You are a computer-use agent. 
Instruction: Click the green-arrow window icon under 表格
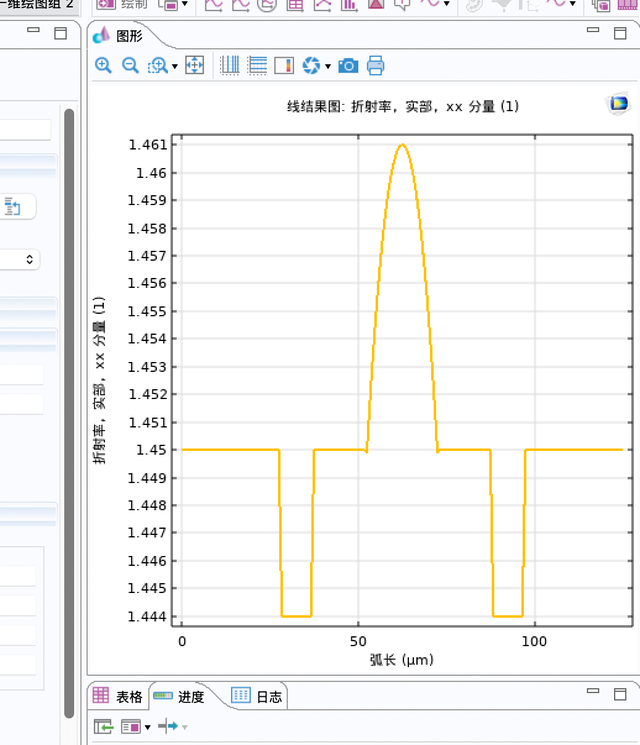[x=104, y=726]
